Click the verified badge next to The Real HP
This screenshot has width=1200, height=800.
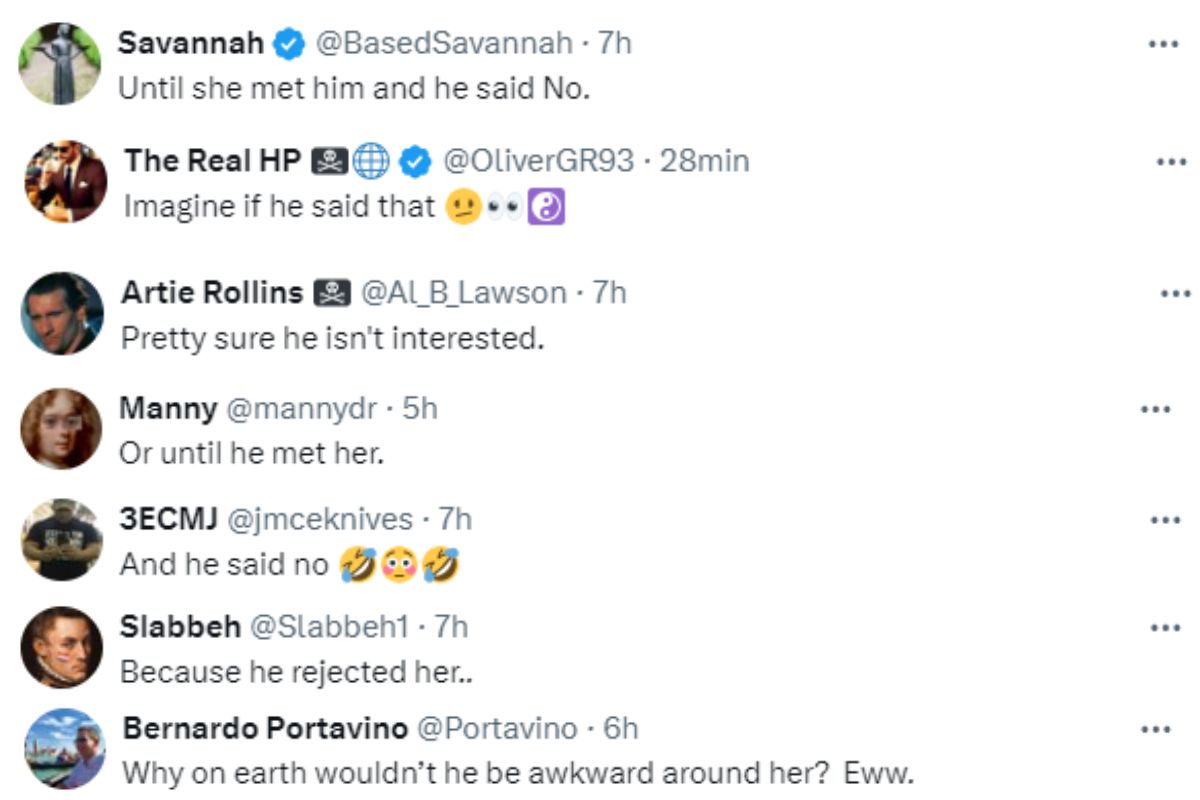(416, 161)
